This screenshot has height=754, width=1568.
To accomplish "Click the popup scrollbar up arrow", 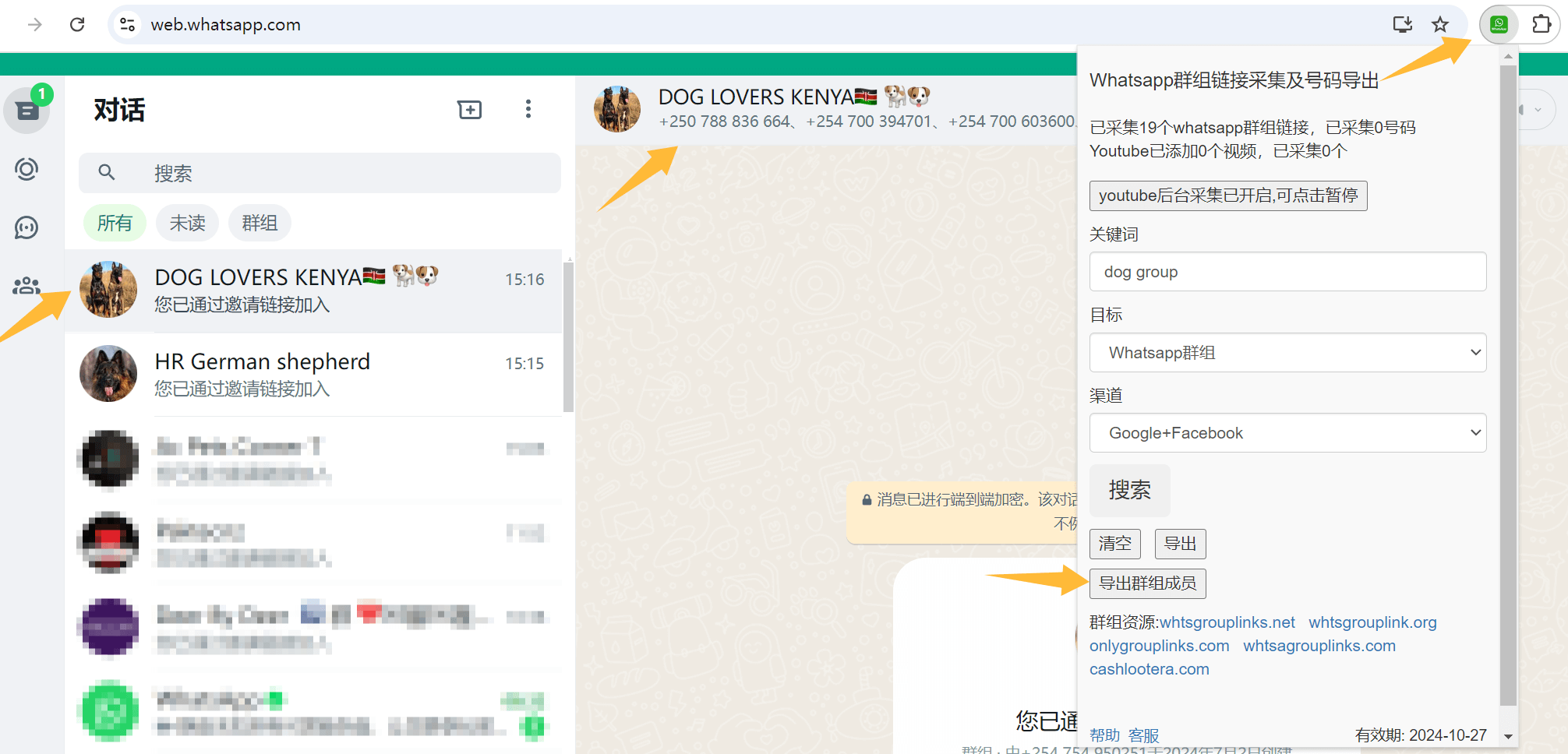I will click(1508, 56).
